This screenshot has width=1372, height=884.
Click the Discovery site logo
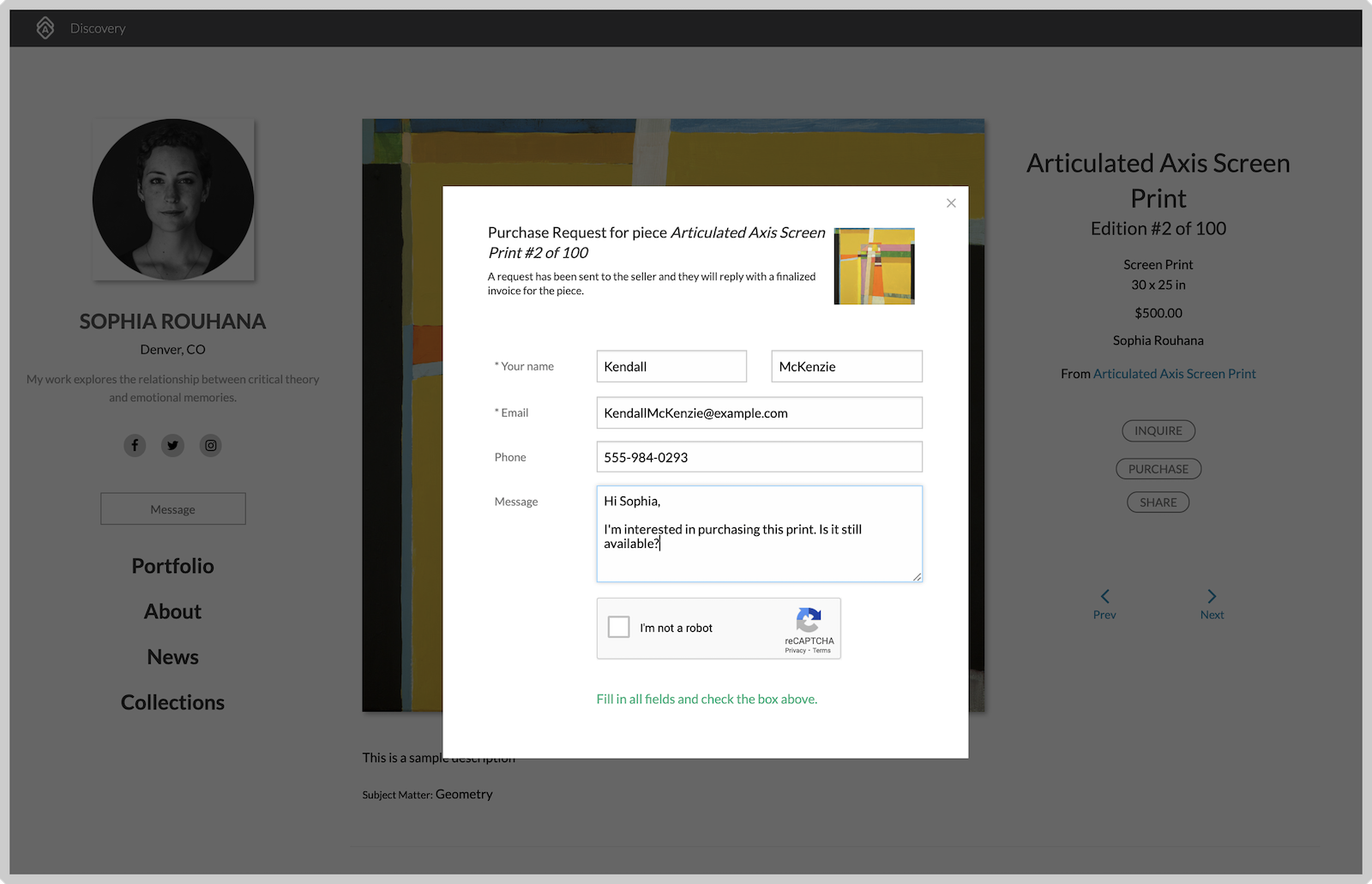45,27
